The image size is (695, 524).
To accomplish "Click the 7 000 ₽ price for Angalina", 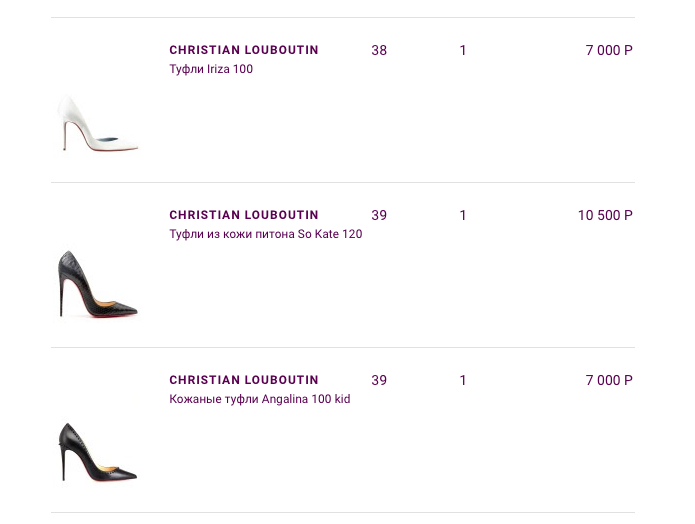I will pos(608,380).
